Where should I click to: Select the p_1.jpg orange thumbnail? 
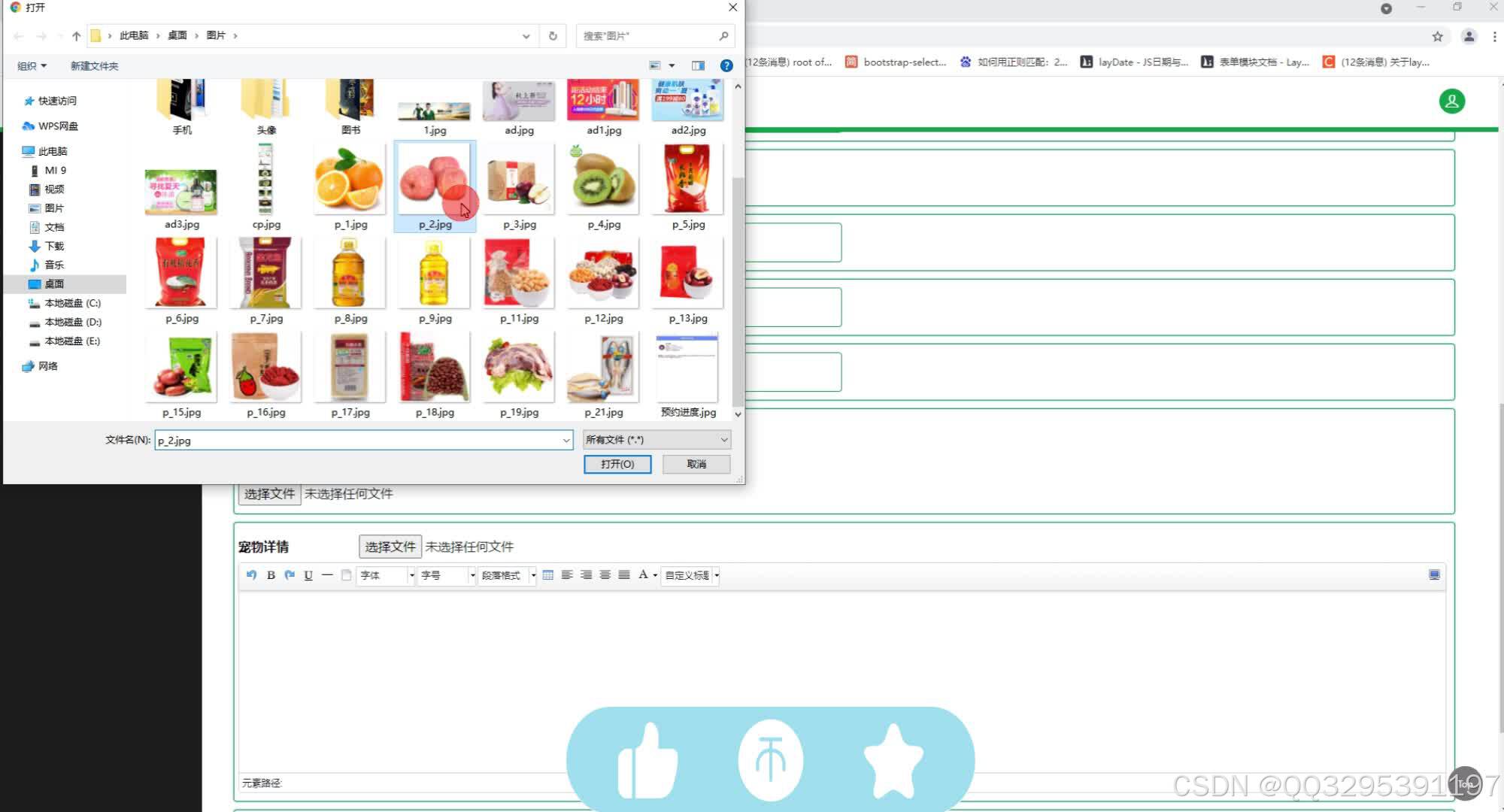(350, 186)
